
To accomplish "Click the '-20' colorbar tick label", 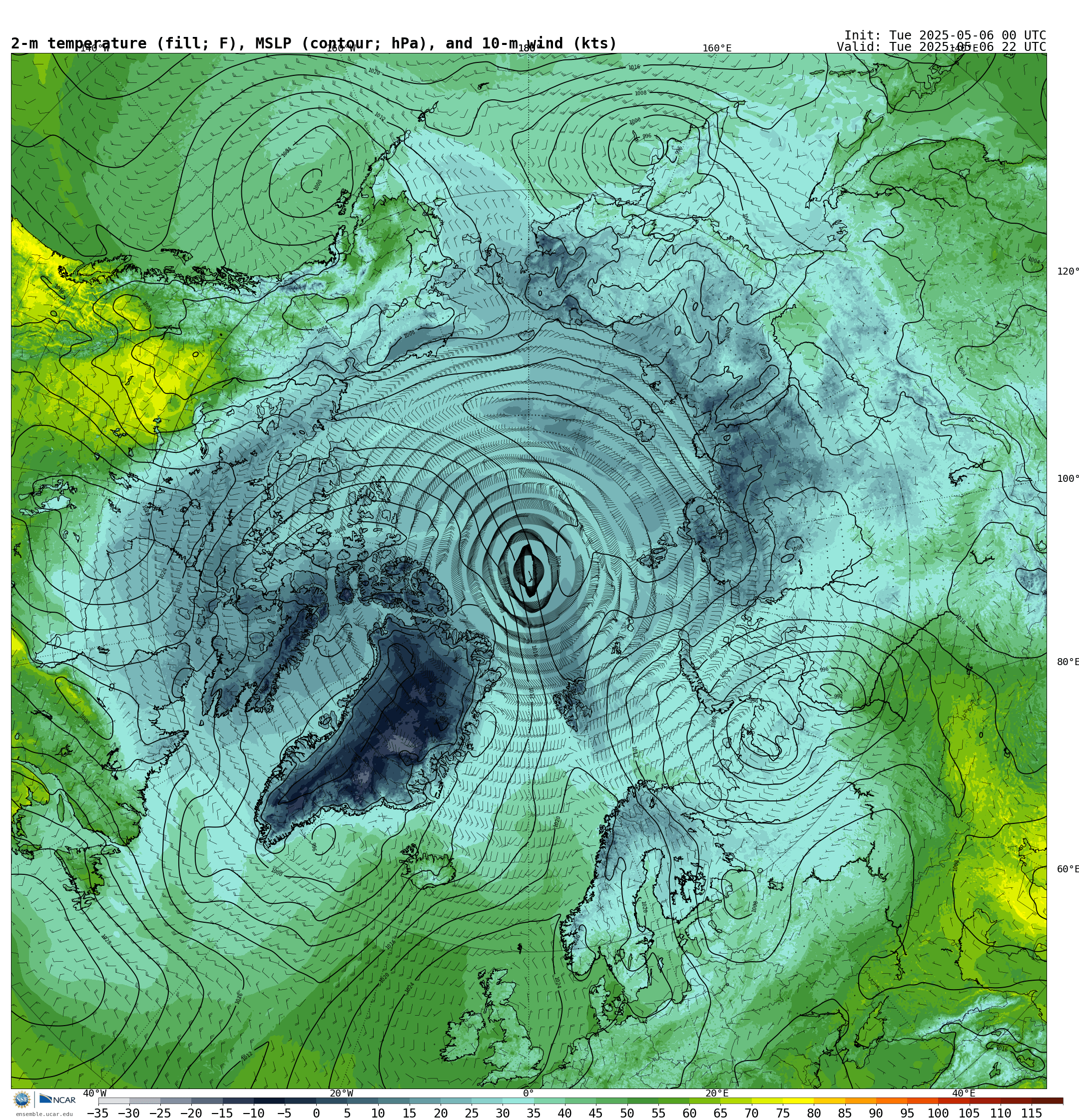I will click(191, 1113).
